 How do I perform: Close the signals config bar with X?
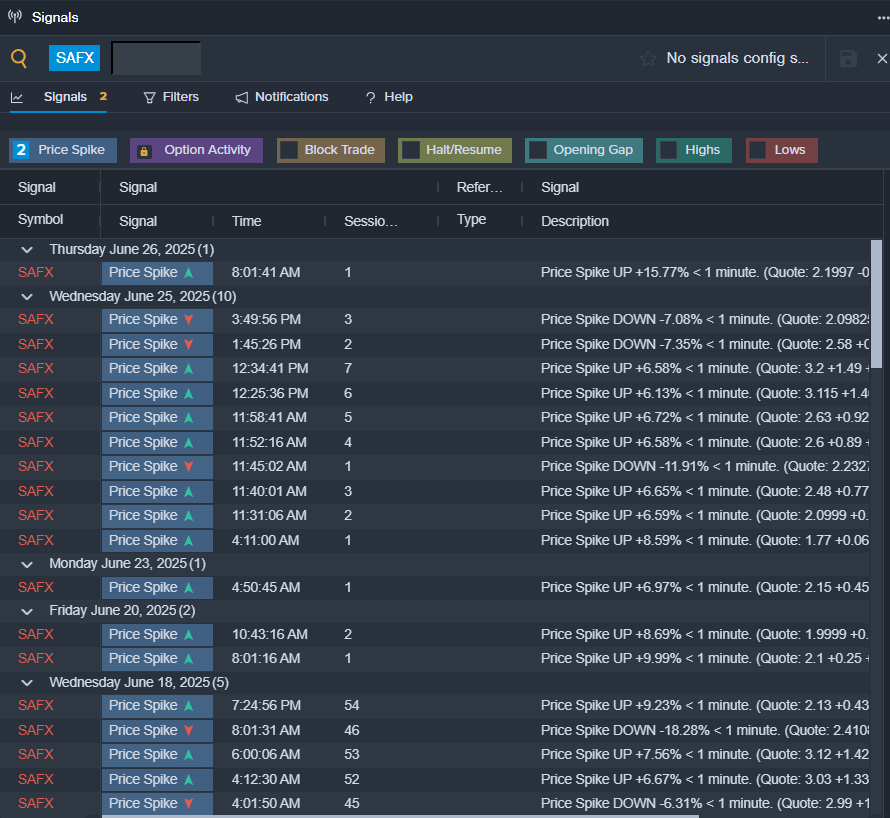point(882,58)
